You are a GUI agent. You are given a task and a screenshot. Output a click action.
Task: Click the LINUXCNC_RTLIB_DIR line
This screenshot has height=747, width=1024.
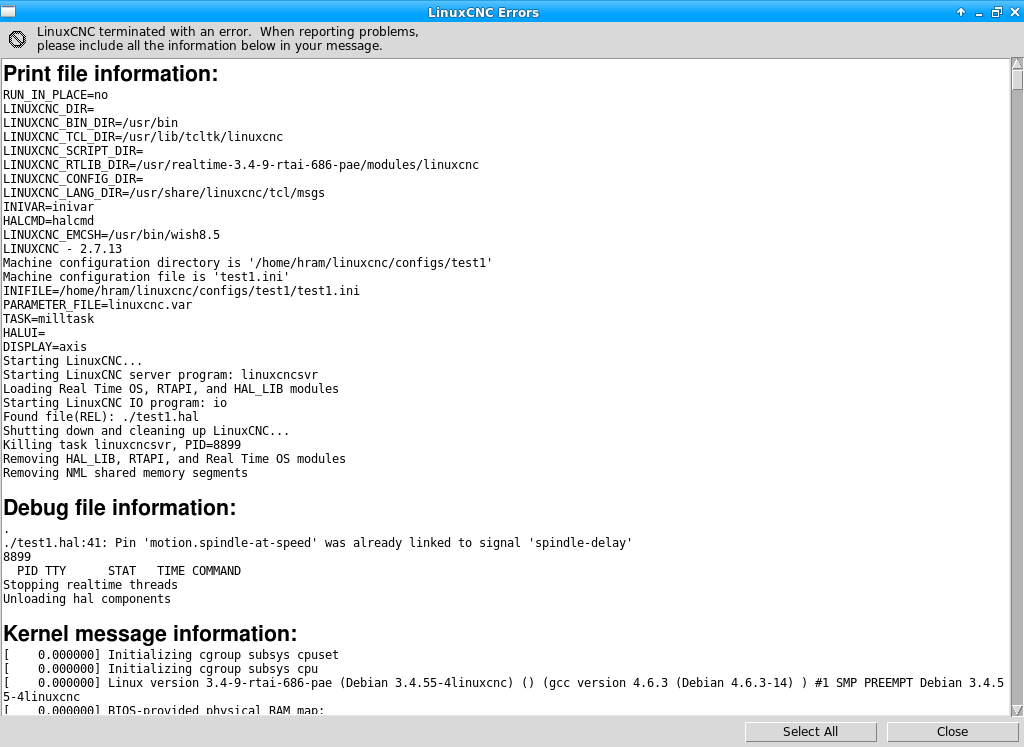click(x=241, y=165)
